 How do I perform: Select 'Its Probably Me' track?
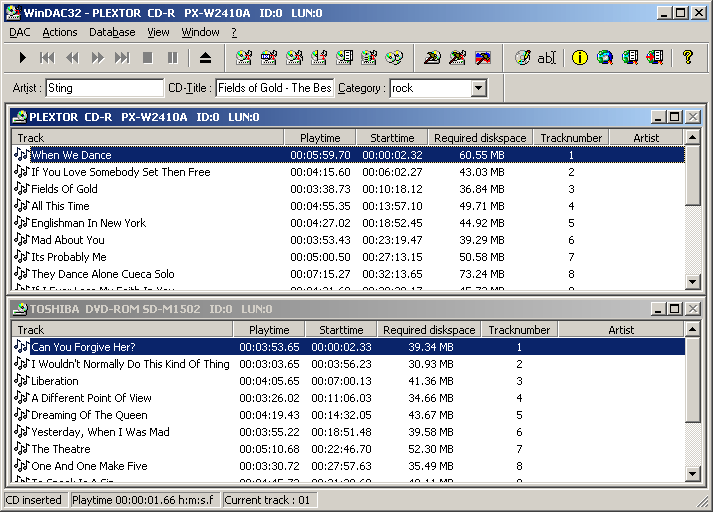pyautogui.click(x=348, y=257)
